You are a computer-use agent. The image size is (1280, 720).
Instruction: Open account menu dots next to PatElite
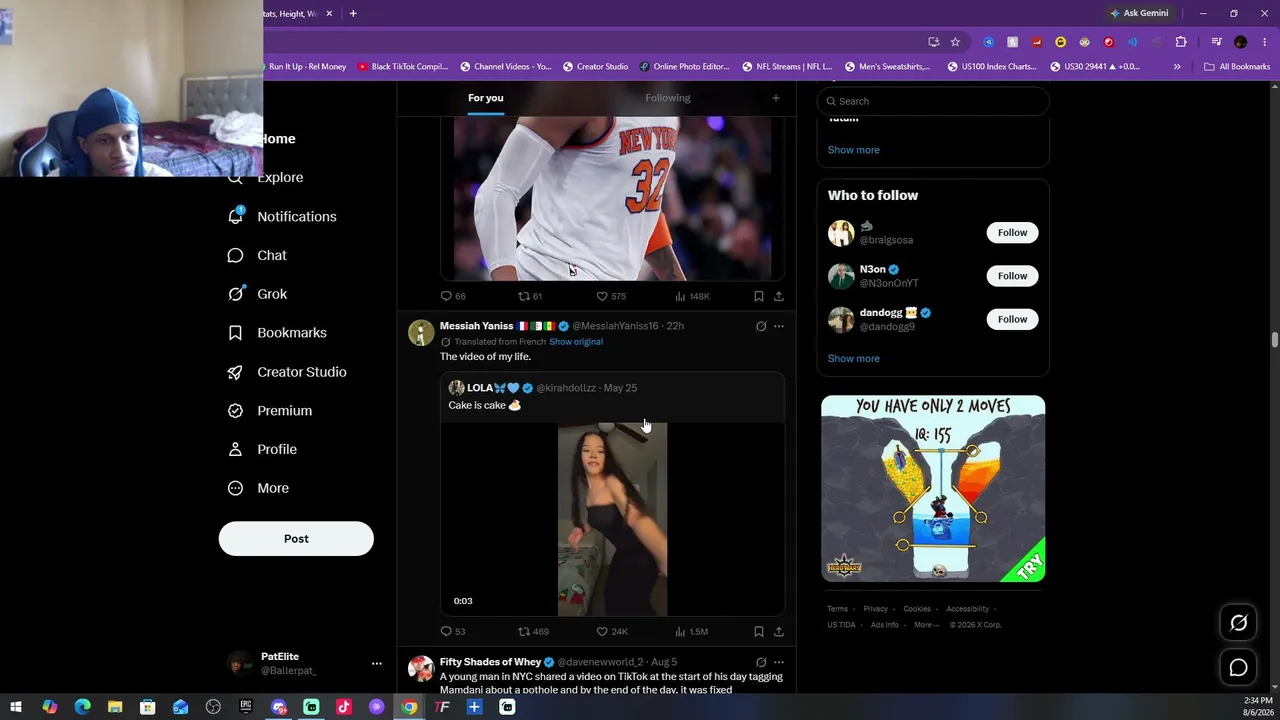click(x=377, y=664)
